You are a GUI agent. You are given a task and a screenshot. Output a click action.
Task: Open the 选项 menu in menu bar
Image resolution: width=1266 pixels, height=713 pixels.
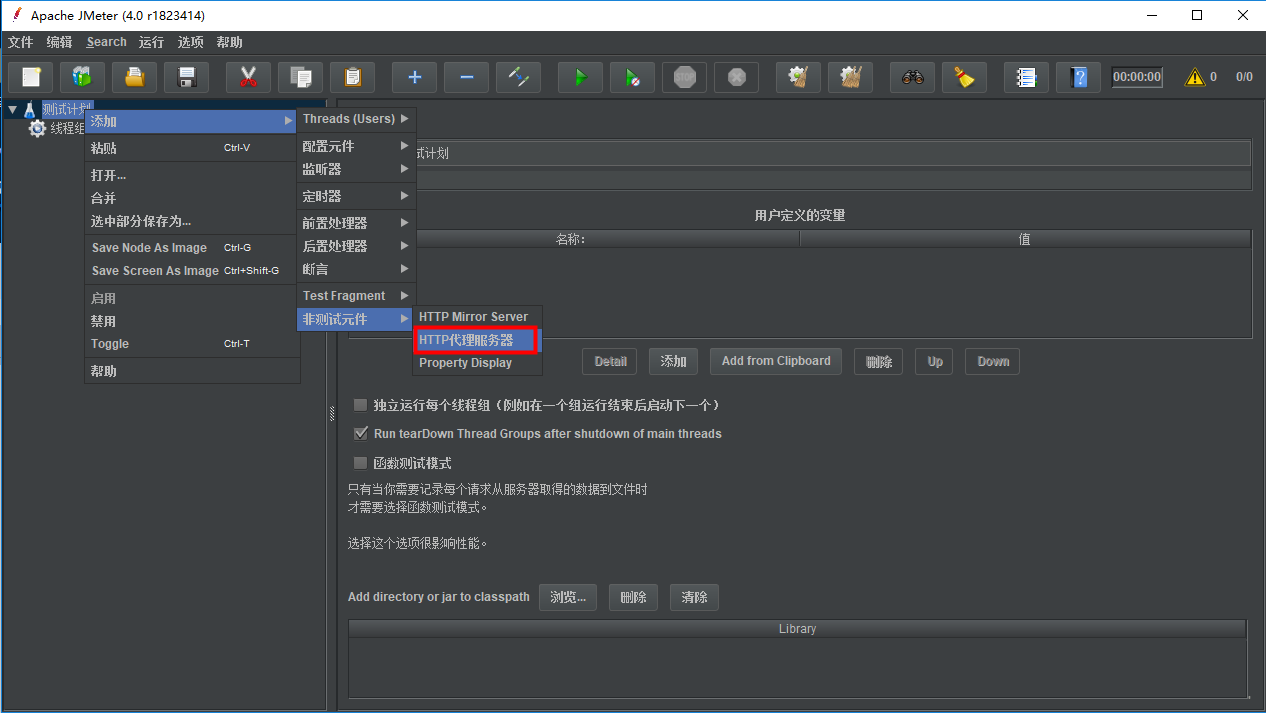[x=191, y=42]
